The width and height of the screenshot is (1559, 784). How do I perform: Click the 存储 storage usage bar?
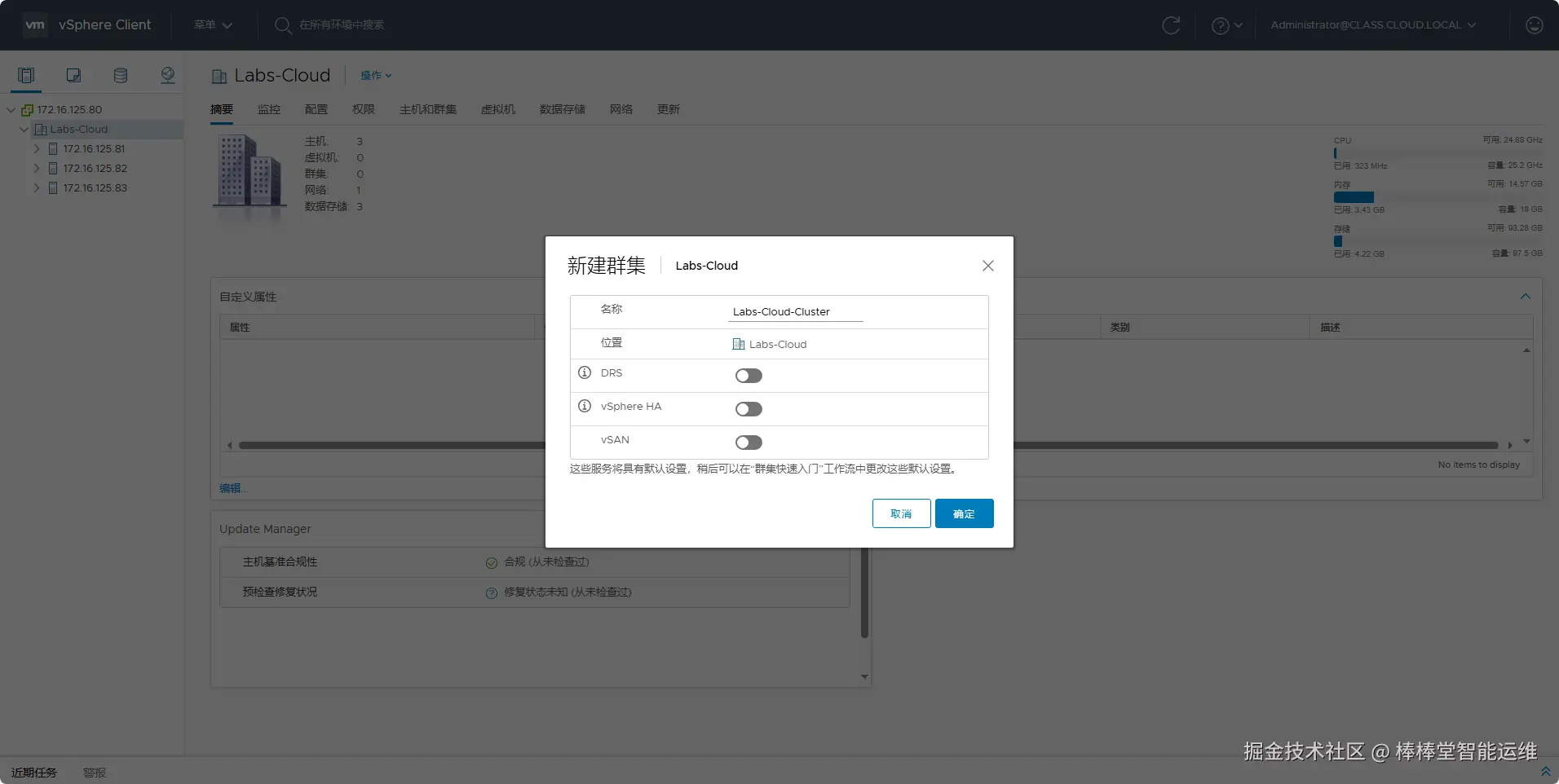1438,241
